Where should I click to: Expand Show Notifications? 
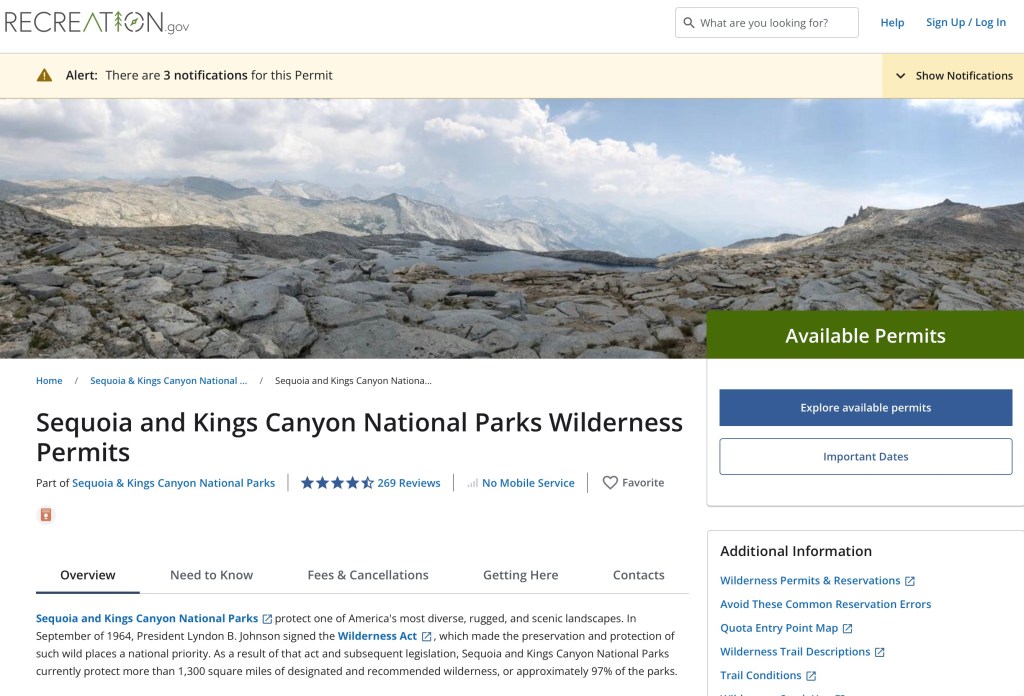coord(953,76)
